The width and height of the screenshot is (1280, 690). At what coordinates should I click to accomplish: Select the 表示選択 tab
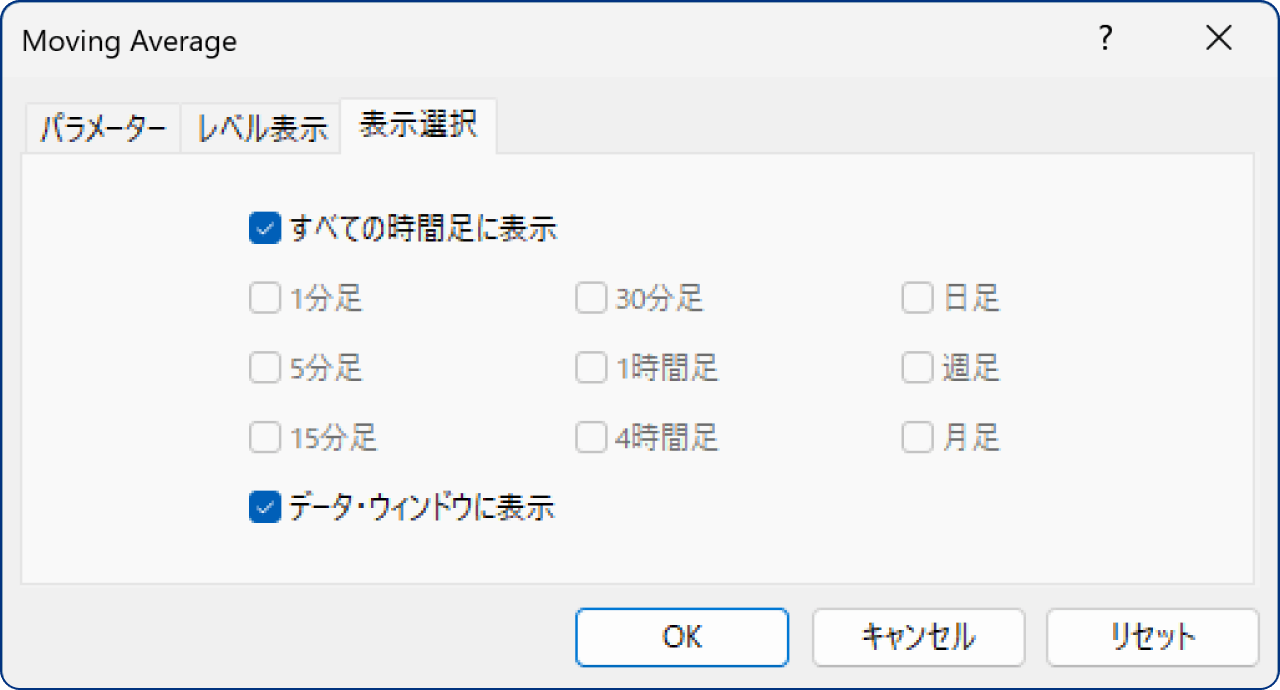pos(418,126)
